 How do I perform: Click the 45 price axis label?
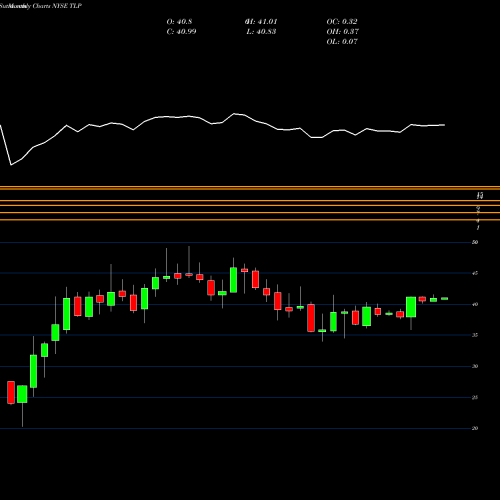475,273
